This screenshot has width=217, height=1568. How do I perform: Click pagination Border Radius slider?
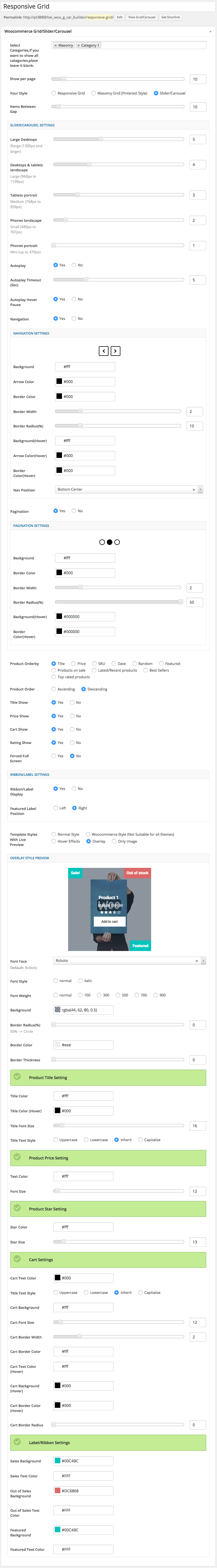click(118, 601)
